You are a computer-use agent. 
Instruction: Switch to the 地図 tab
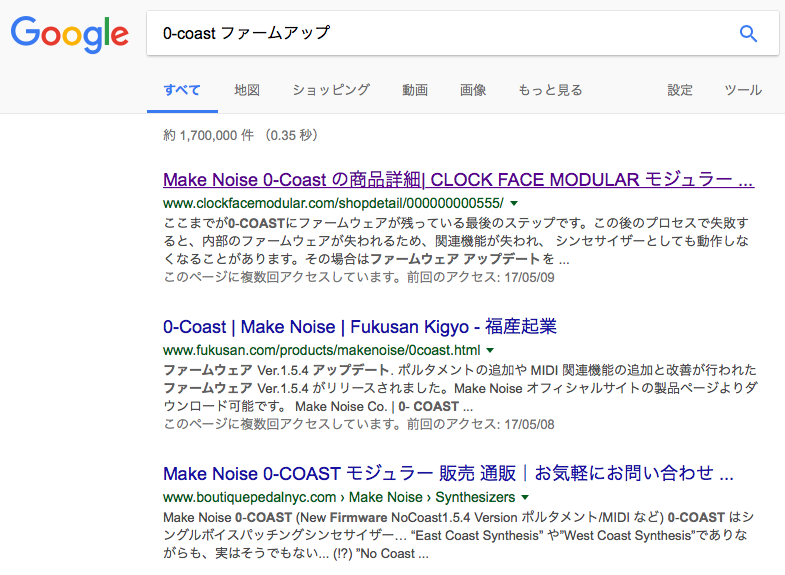click(x=247, y=90)
